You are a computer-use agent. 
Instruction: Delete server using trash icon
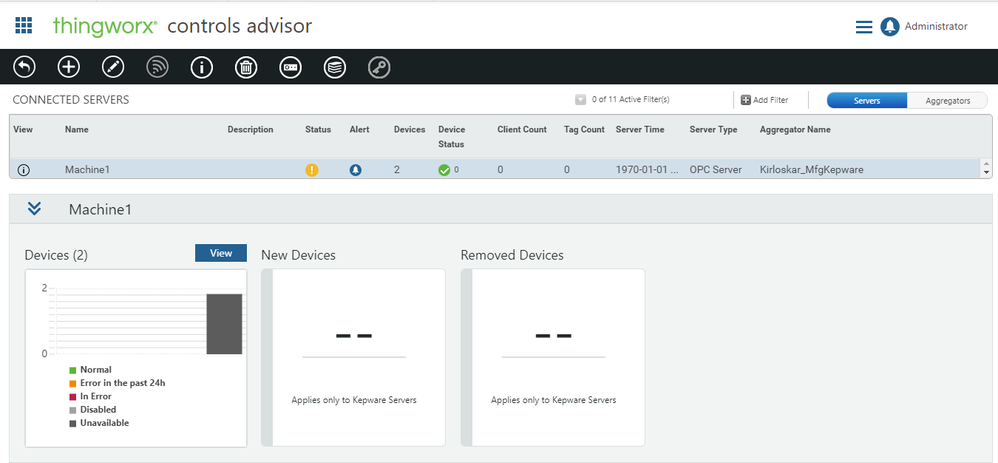(x=246, y=67)
